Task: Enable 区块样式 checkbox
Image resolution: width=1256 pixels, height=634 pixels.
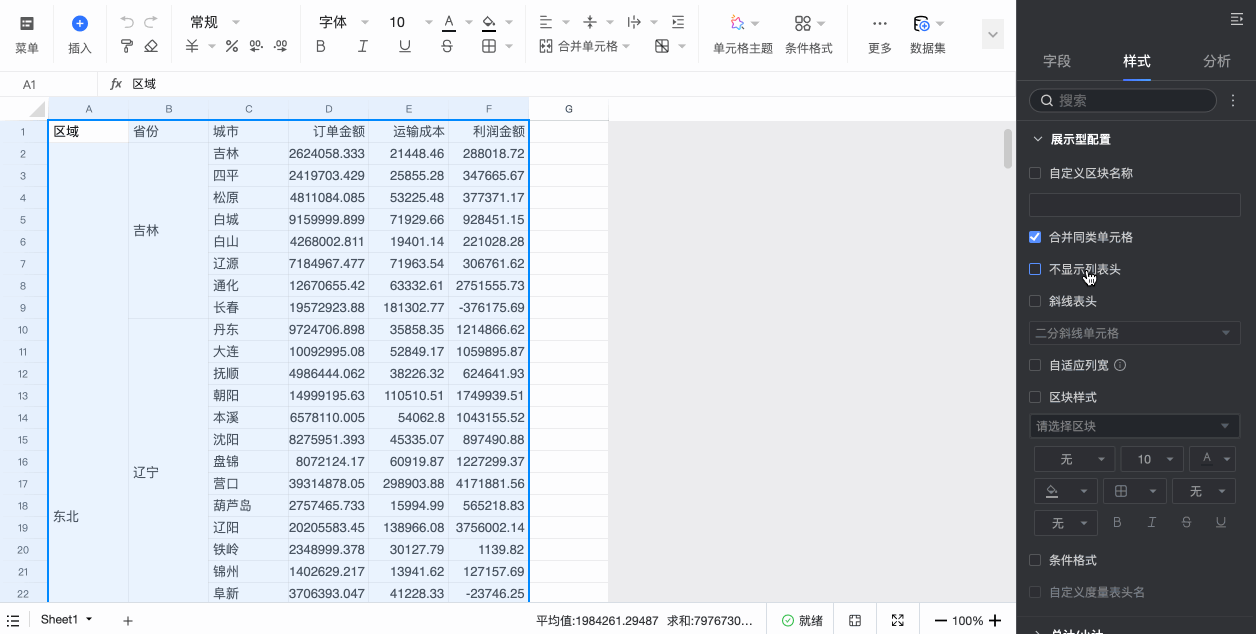Action: click(x=1035, y=397)
